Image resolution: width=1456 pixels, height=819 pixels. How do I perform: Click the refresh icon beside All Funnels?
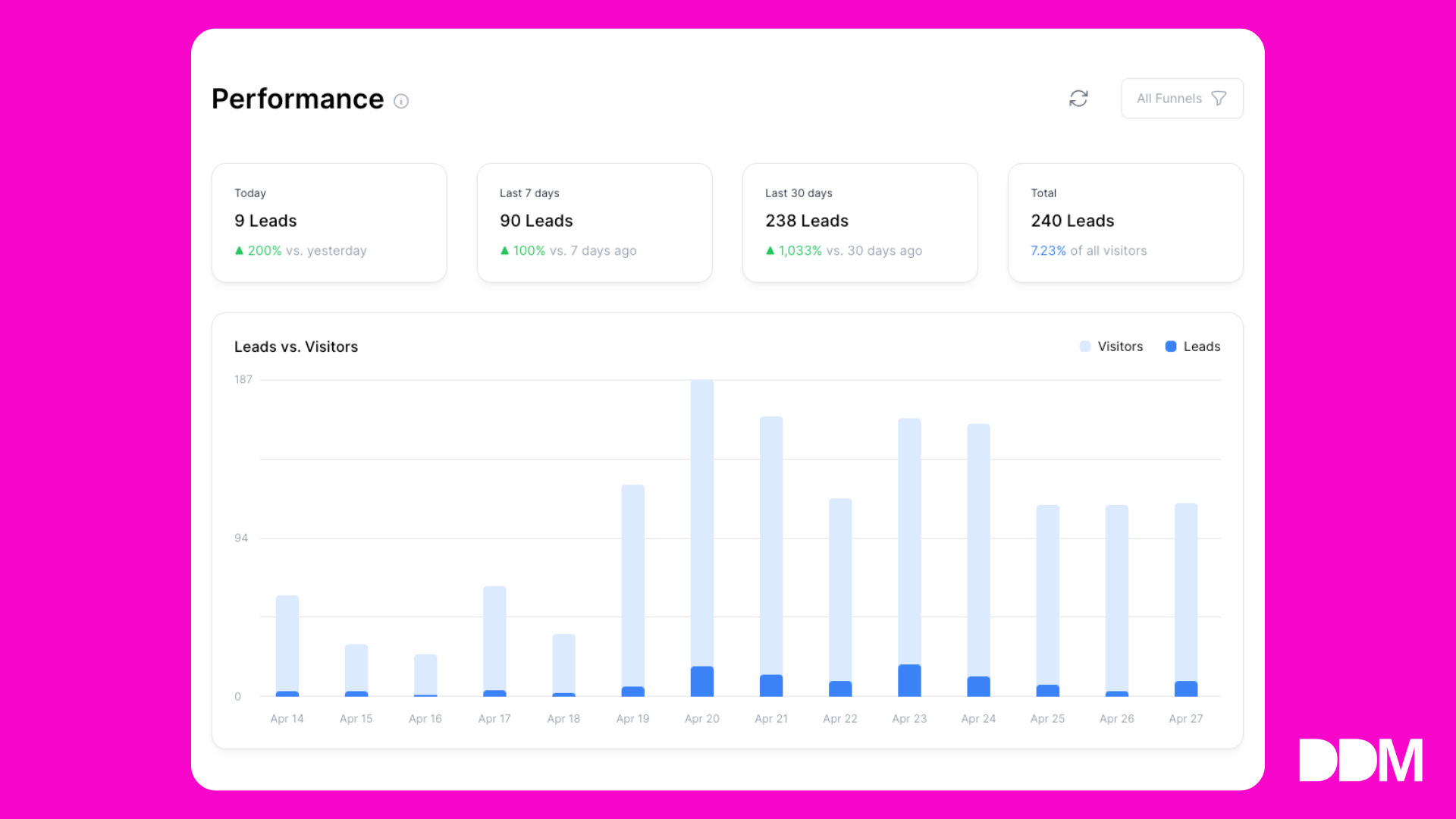pyautogui.click(x=1078, y=99)
